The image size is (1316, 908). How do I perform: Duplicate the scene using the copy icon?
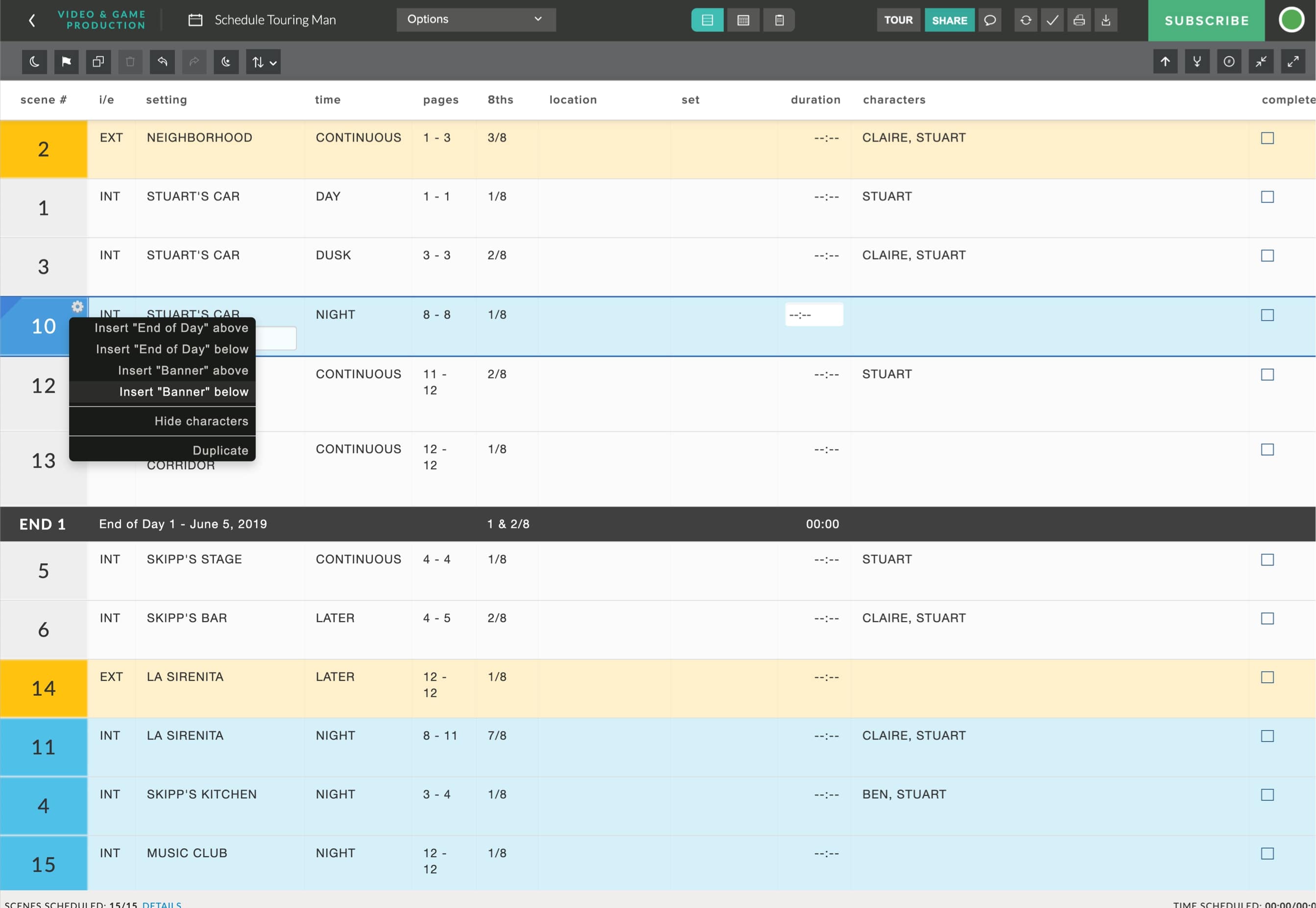tap(98, 61)
